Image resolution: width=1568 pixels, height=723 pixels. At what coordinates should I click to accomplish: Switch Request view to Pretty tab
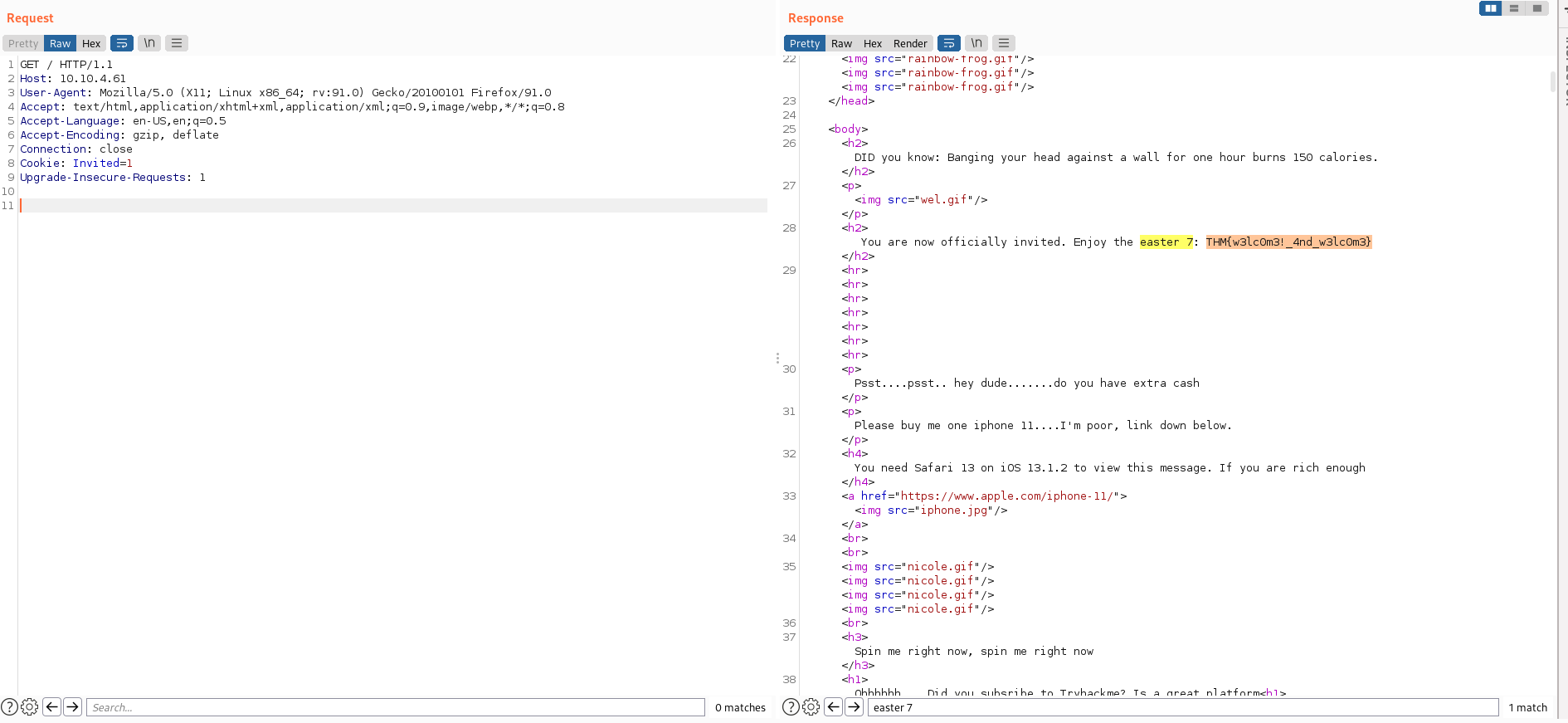pyautogui.click(x=23, y=43)
